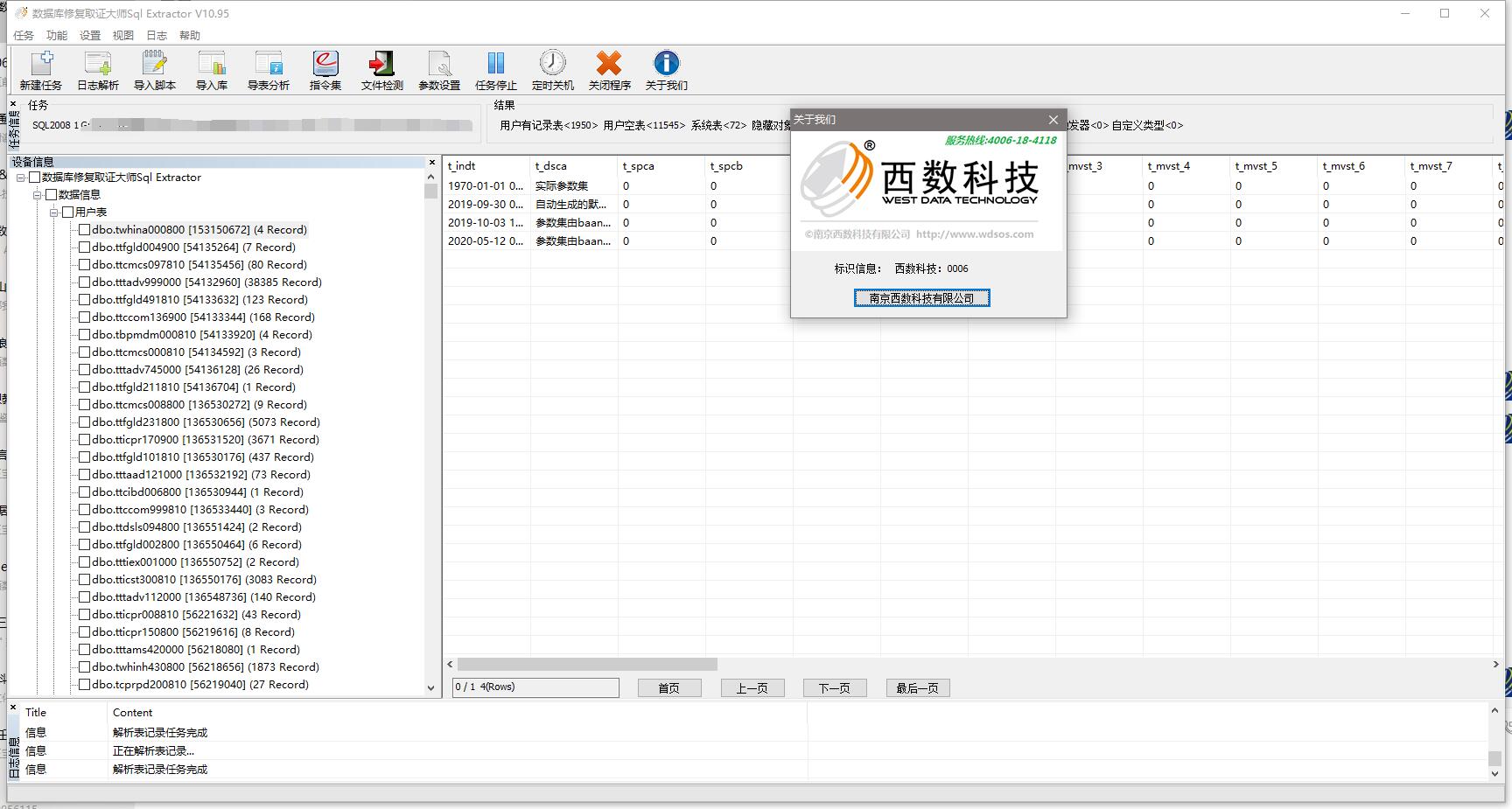The image size is (1512, 809).
Task: Check dbo.ttfgld004900 table checkbox
Action: coord(85,248)
